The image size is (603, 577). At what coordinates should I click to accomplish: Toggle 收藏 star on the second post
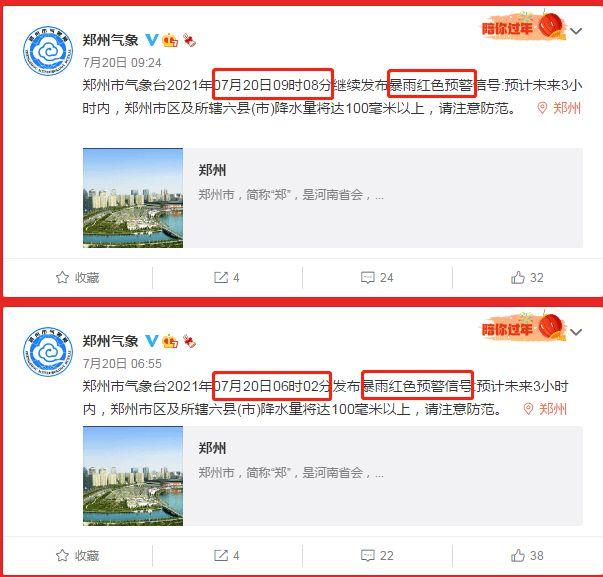77,555
